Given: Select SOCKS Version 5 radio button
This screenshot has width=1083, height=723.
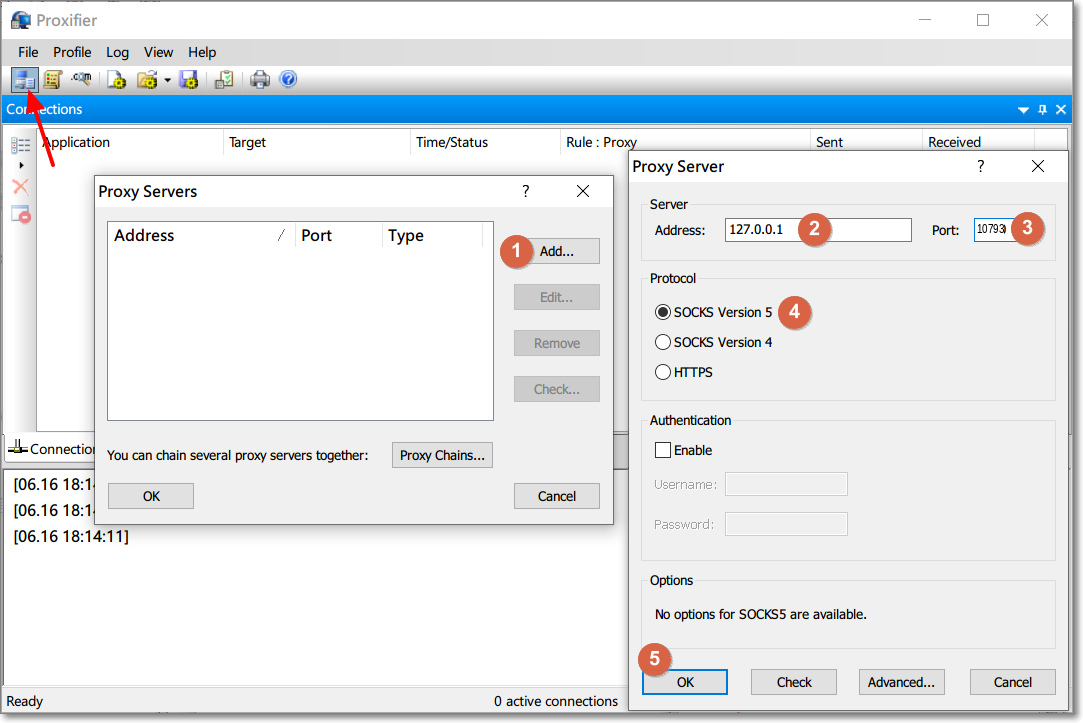Looking at the screenshot, I should click(x=662, y=312).
